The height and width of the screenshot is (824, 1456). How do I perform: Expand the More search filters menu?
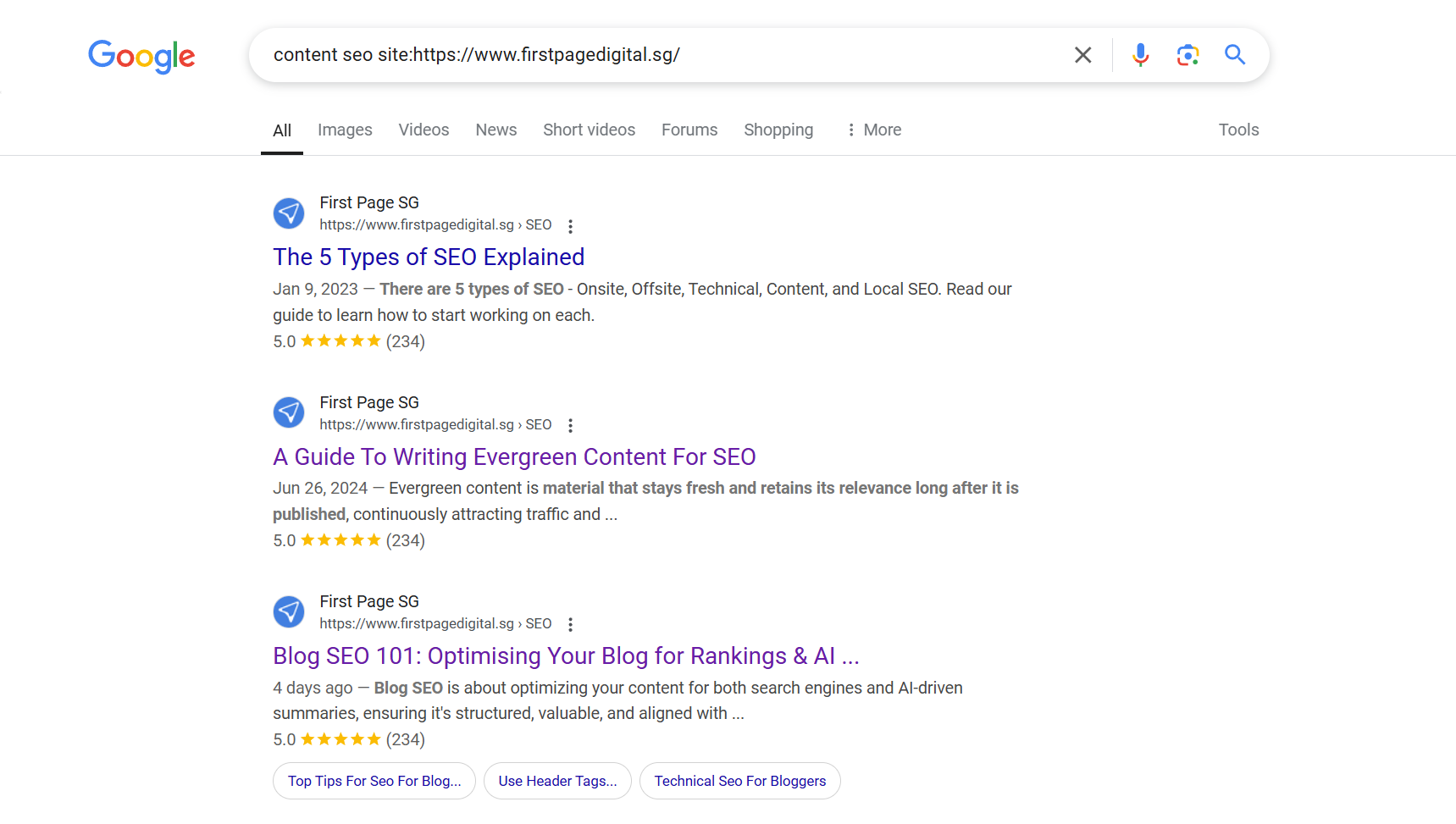pyautogui.click(x=873, y=130)
